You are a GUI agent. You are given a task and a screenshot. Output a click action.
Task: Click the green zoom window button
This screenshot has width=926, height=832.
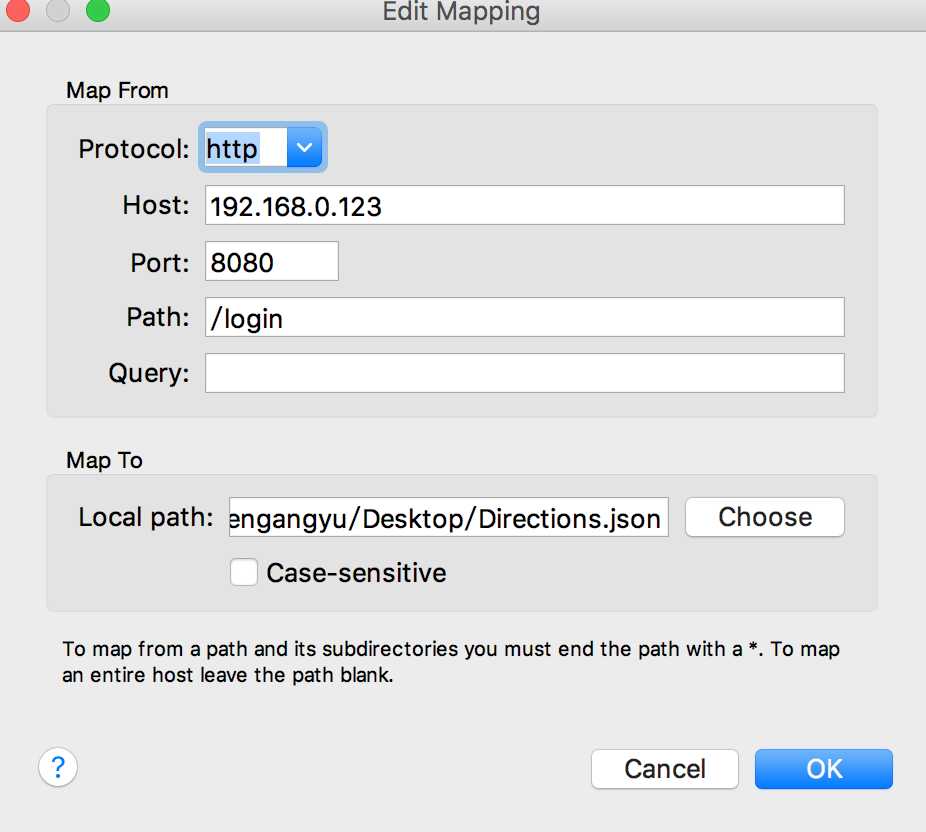[97, 8]
